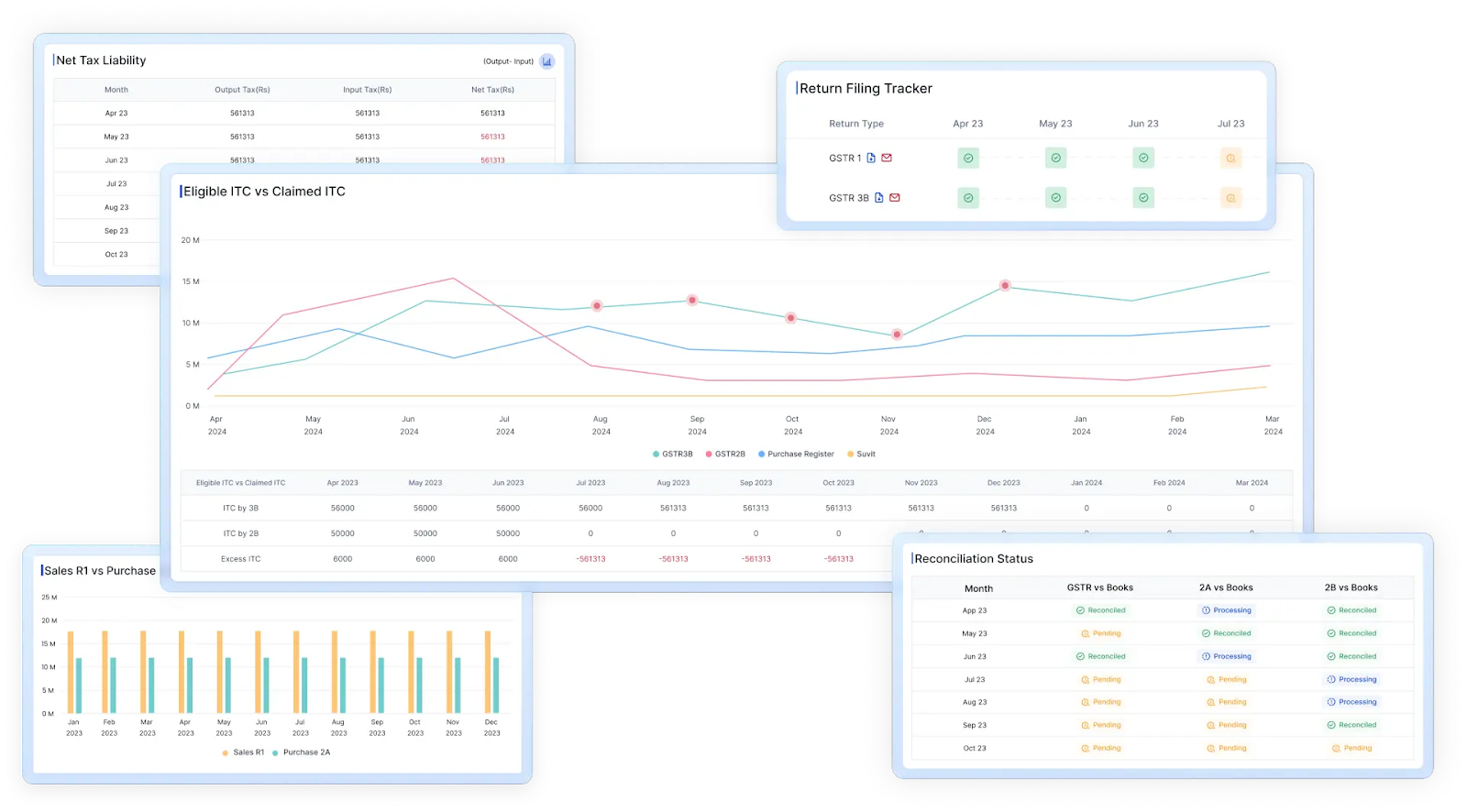Toggle Purchase Register series in legend
This screenshot has height=812, width=1467.
tap(796, 454)
